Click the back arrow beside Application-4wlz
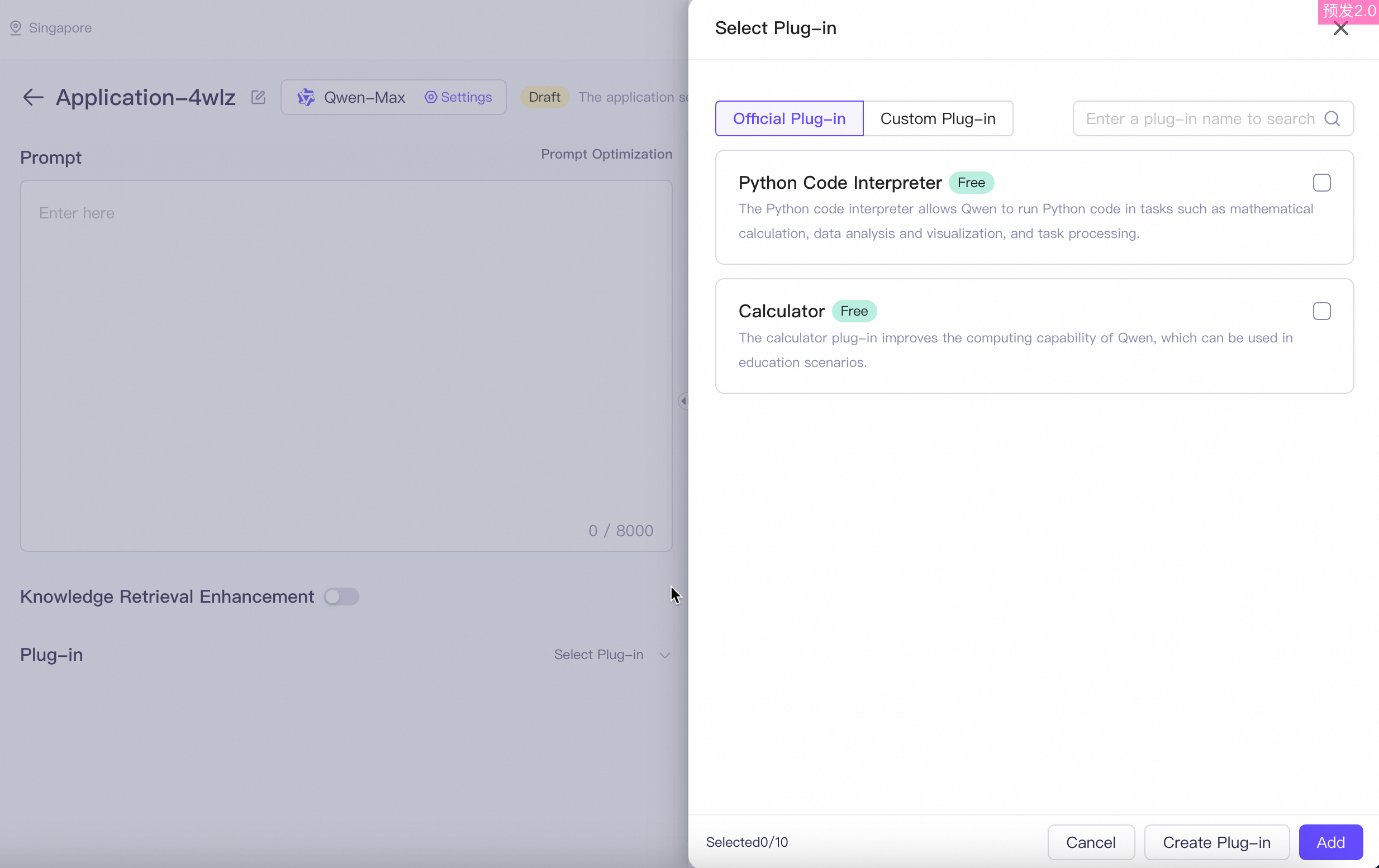 [x=32, y=97]
